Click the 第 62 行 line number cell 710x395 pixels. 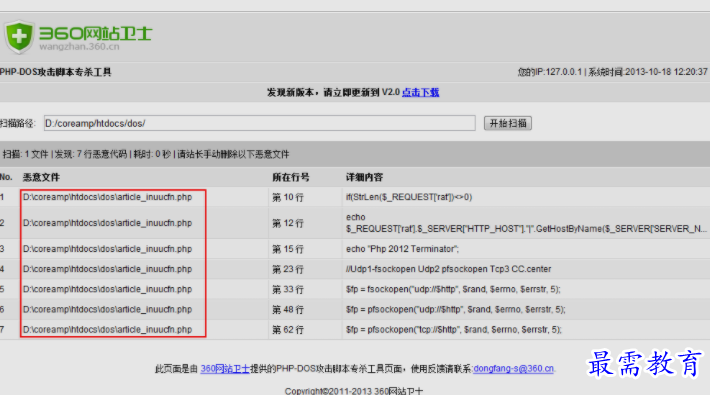tap(288, 330)
